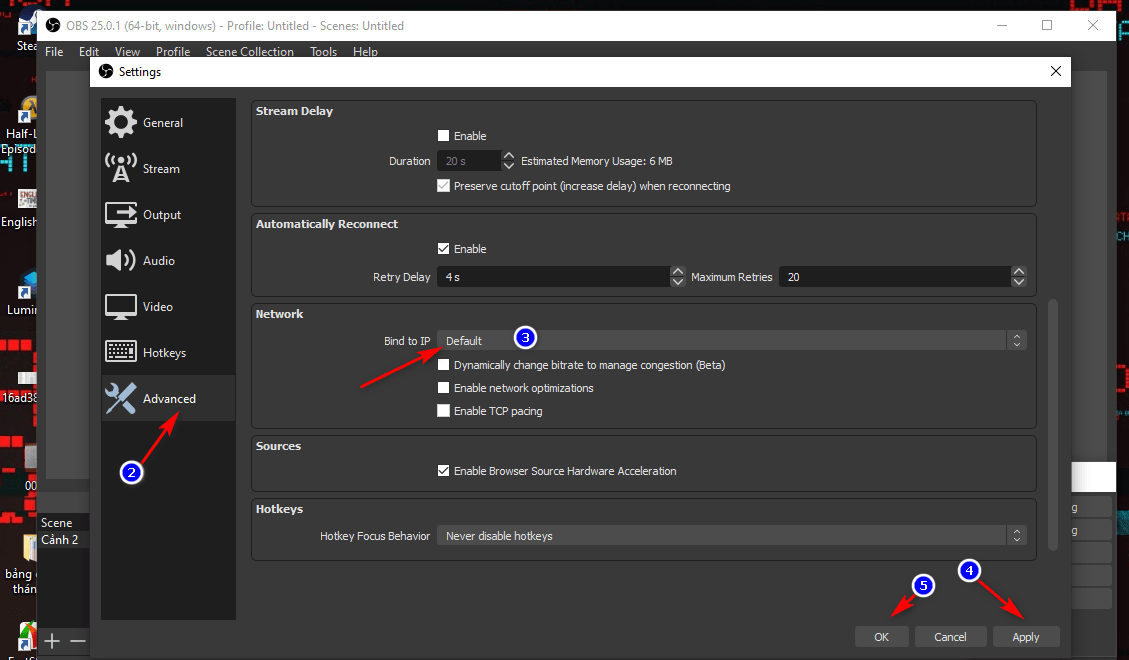Open the Hotkeys keyboard icon

click(121, 352)
